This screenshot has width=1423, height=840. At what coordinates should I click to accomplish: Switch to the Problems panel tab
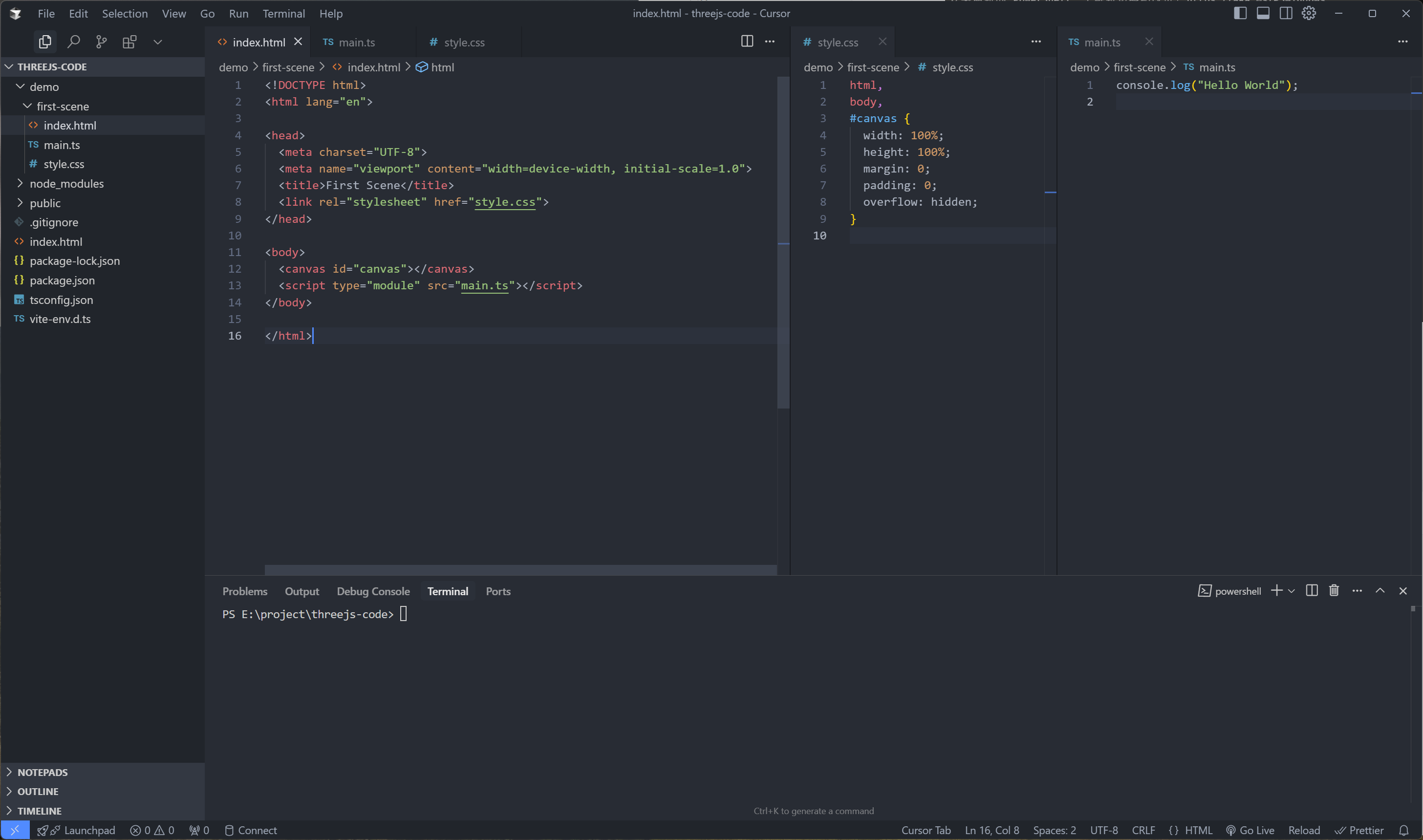pos(244,591)
